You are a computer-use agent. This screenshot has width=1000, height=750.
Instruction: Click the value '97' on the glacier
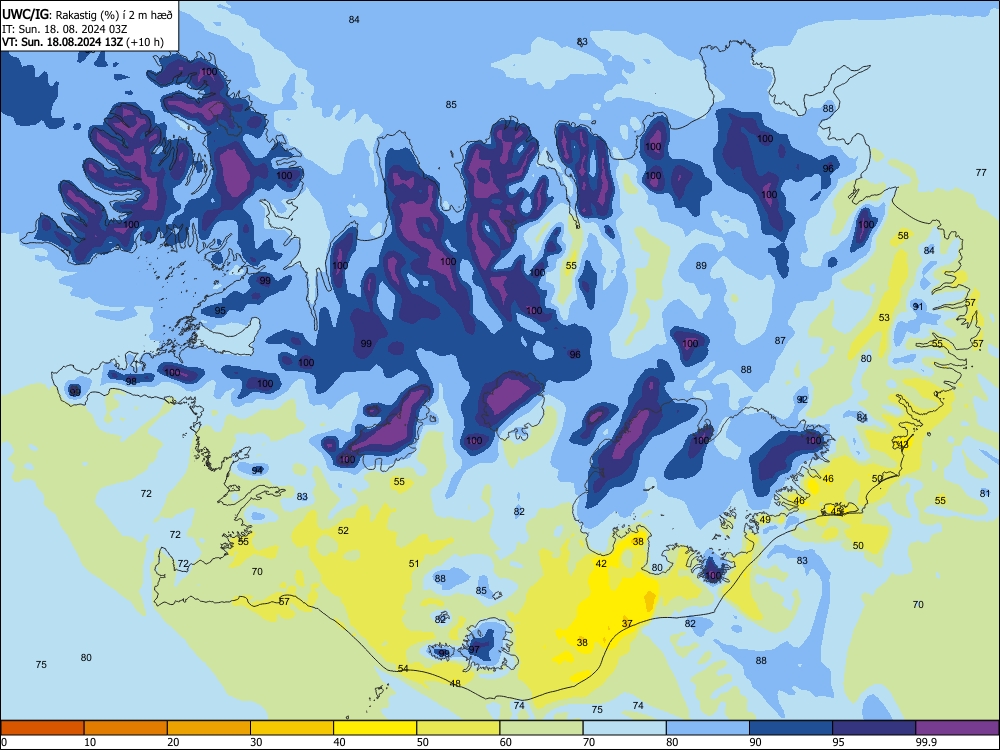474,650
